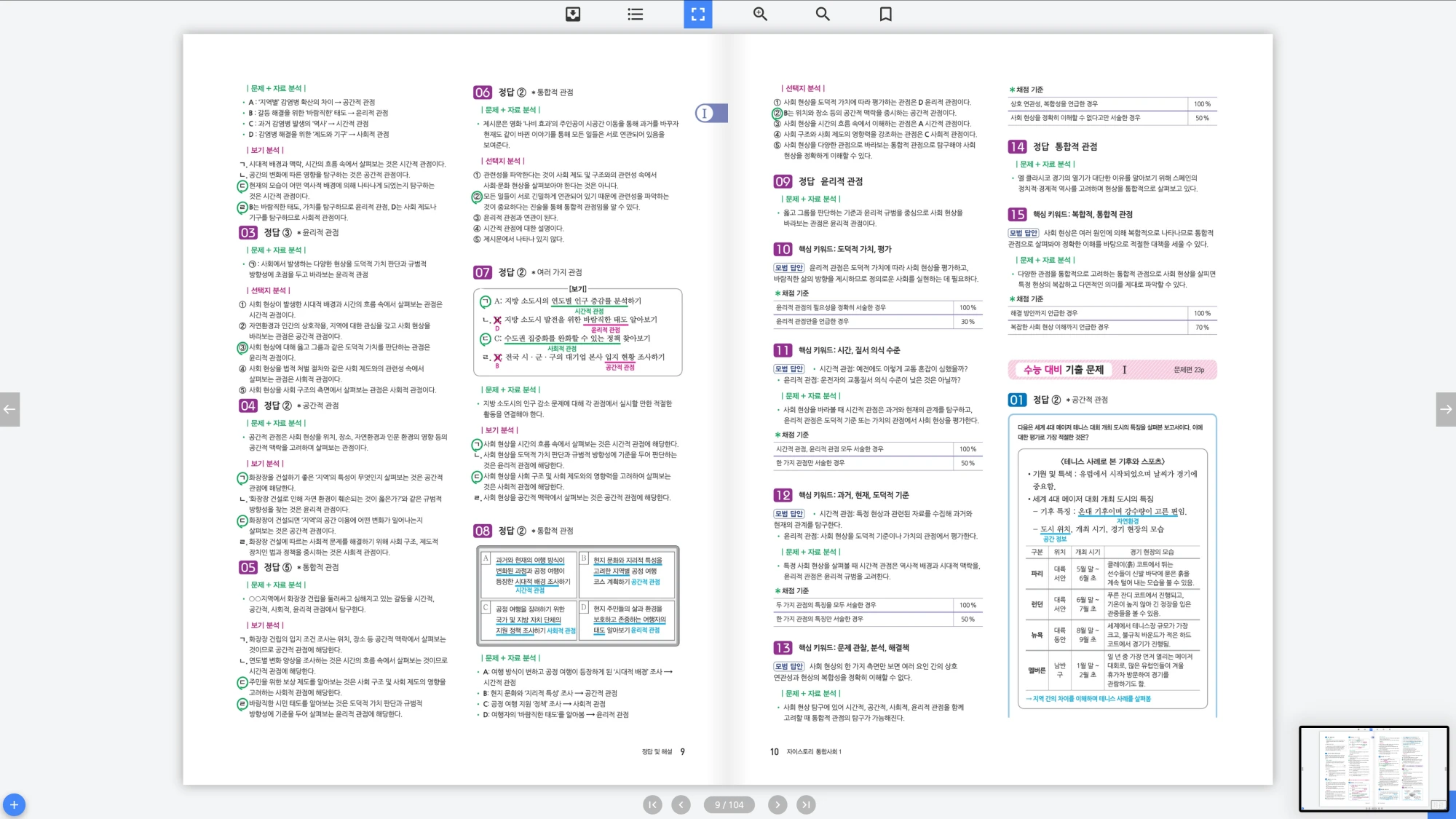Screen dimensions: 1456x819
Task: Toggle the fullscreen mode button
Action: pos(697,14)
